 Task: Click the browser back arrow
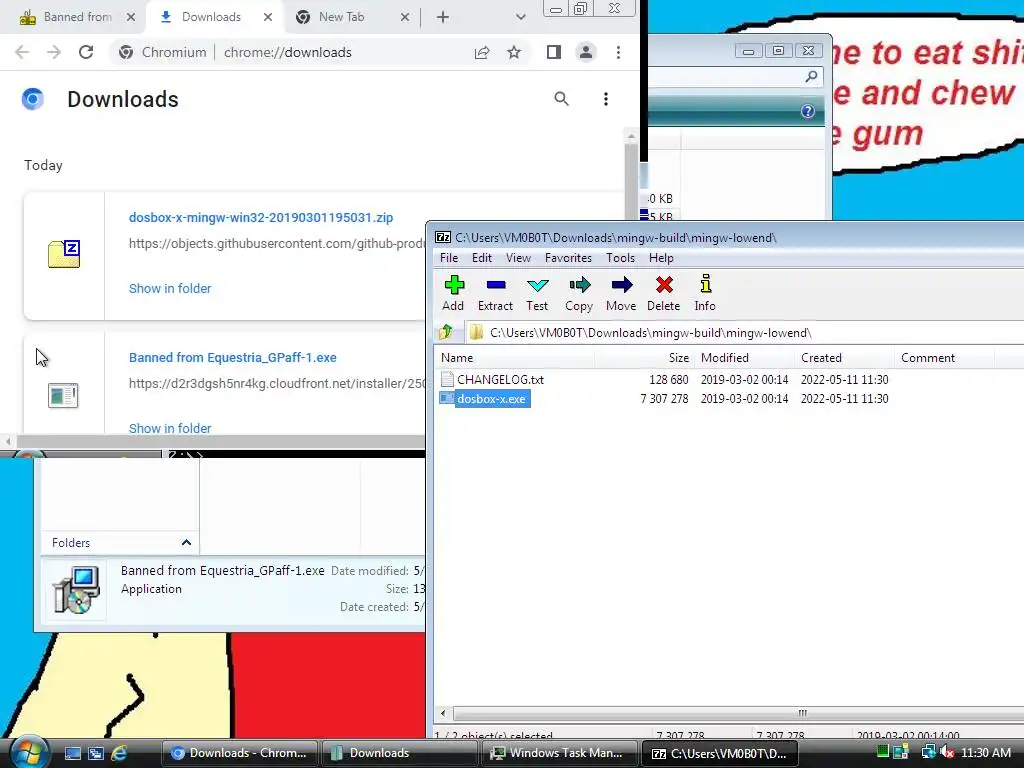tap(22, 52)
